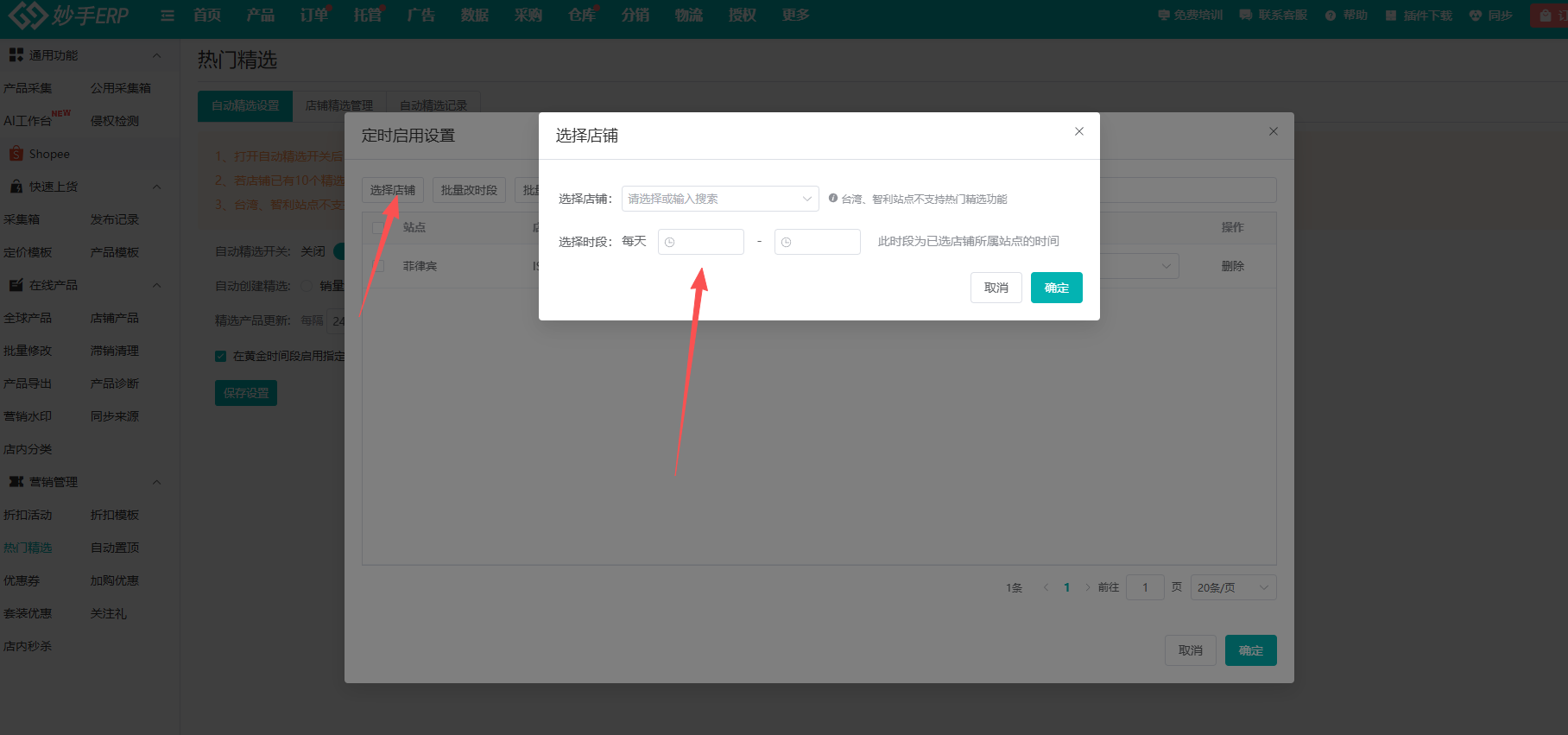Go to previous page arrow in pagination
Screen dimensions: 1568x735
coord(1046,587)
